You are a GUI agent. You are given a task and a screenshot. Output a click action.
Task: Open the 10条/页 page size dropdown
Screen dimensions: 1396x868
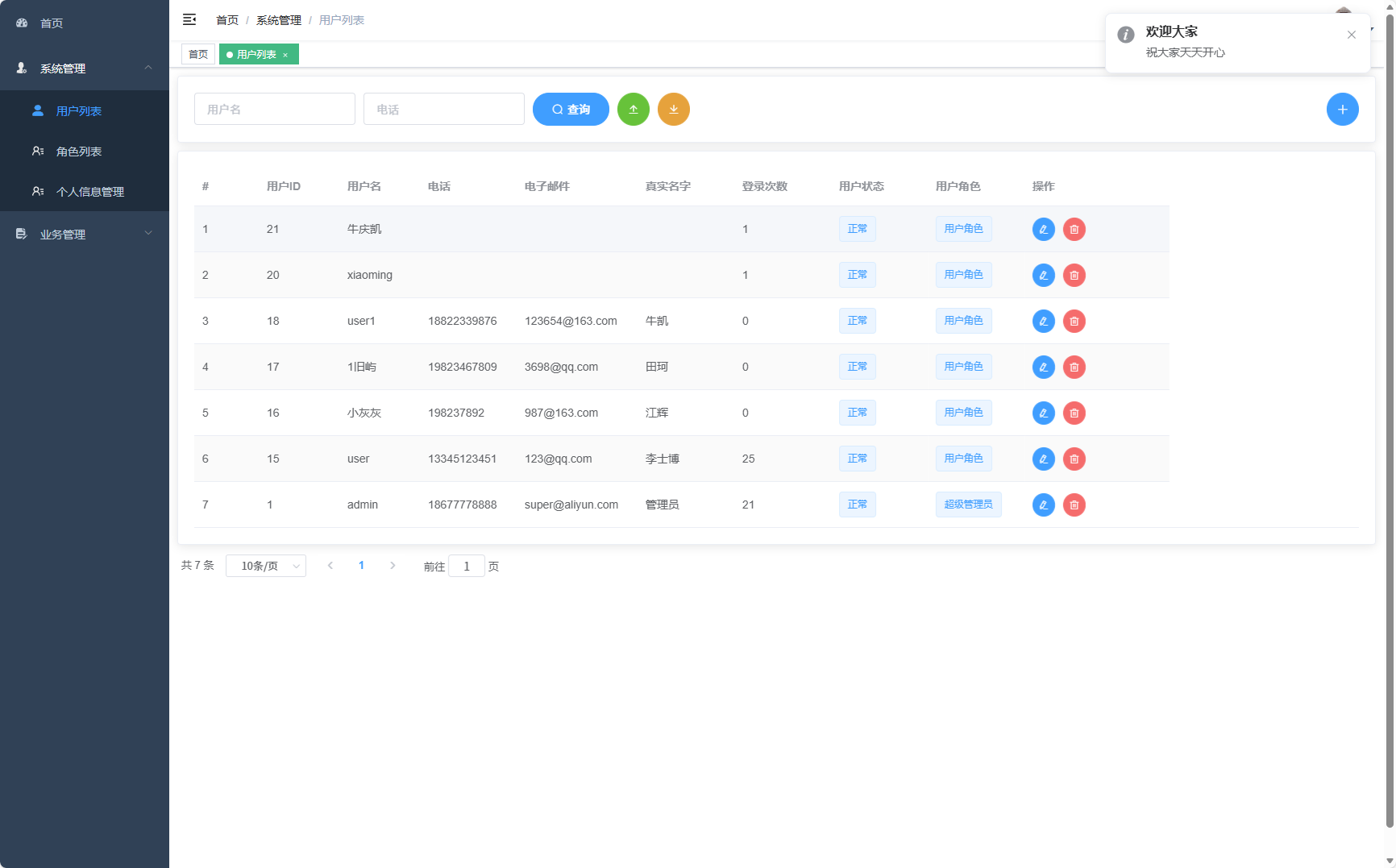(265, 566)
